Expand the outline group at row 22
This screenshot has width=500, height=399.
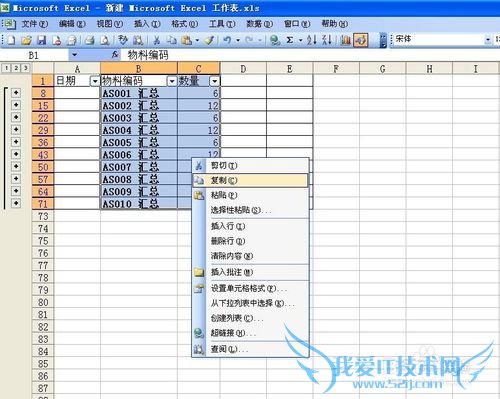pyautogui.click(x=16, y=117)
